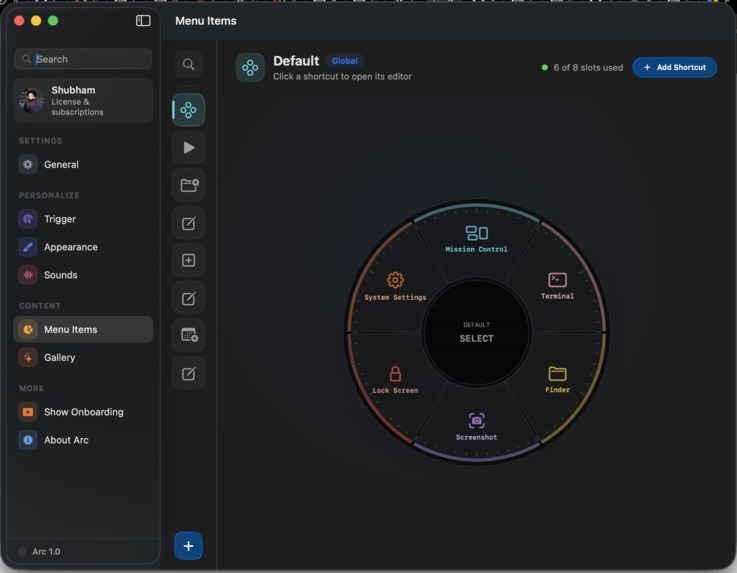The width and height of the screenshot is (737, 573).
Task: Click Show Onboarding
Action: coord(83,412)
